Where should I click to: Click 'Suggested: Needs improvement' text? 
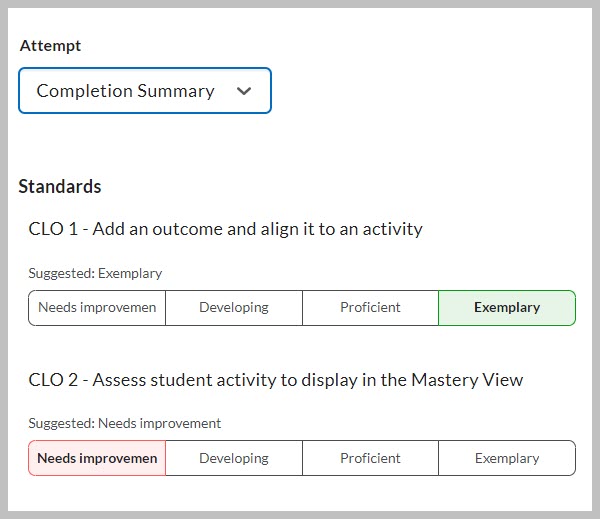125,423
